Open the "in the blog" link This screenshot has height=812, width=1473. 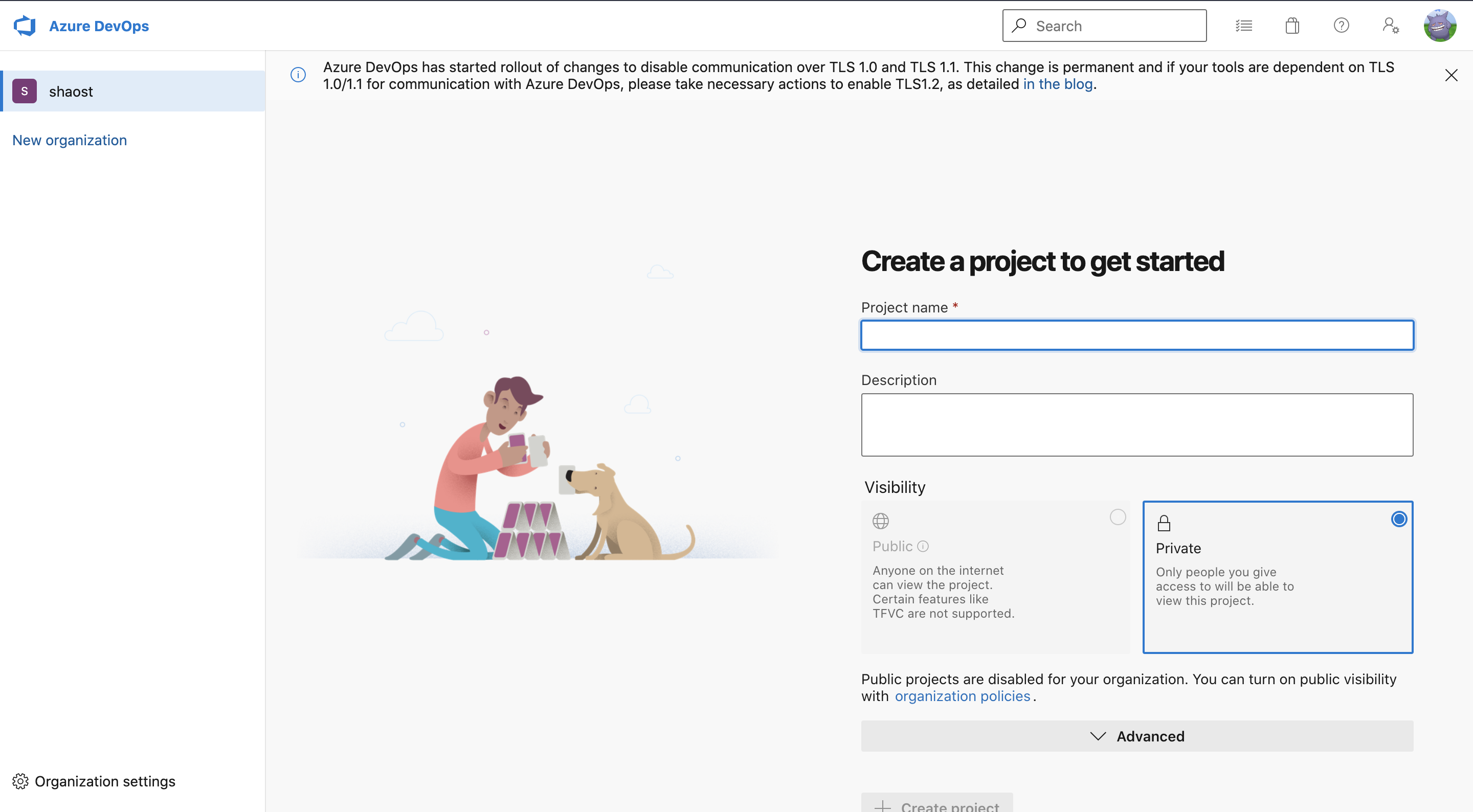1057,84
